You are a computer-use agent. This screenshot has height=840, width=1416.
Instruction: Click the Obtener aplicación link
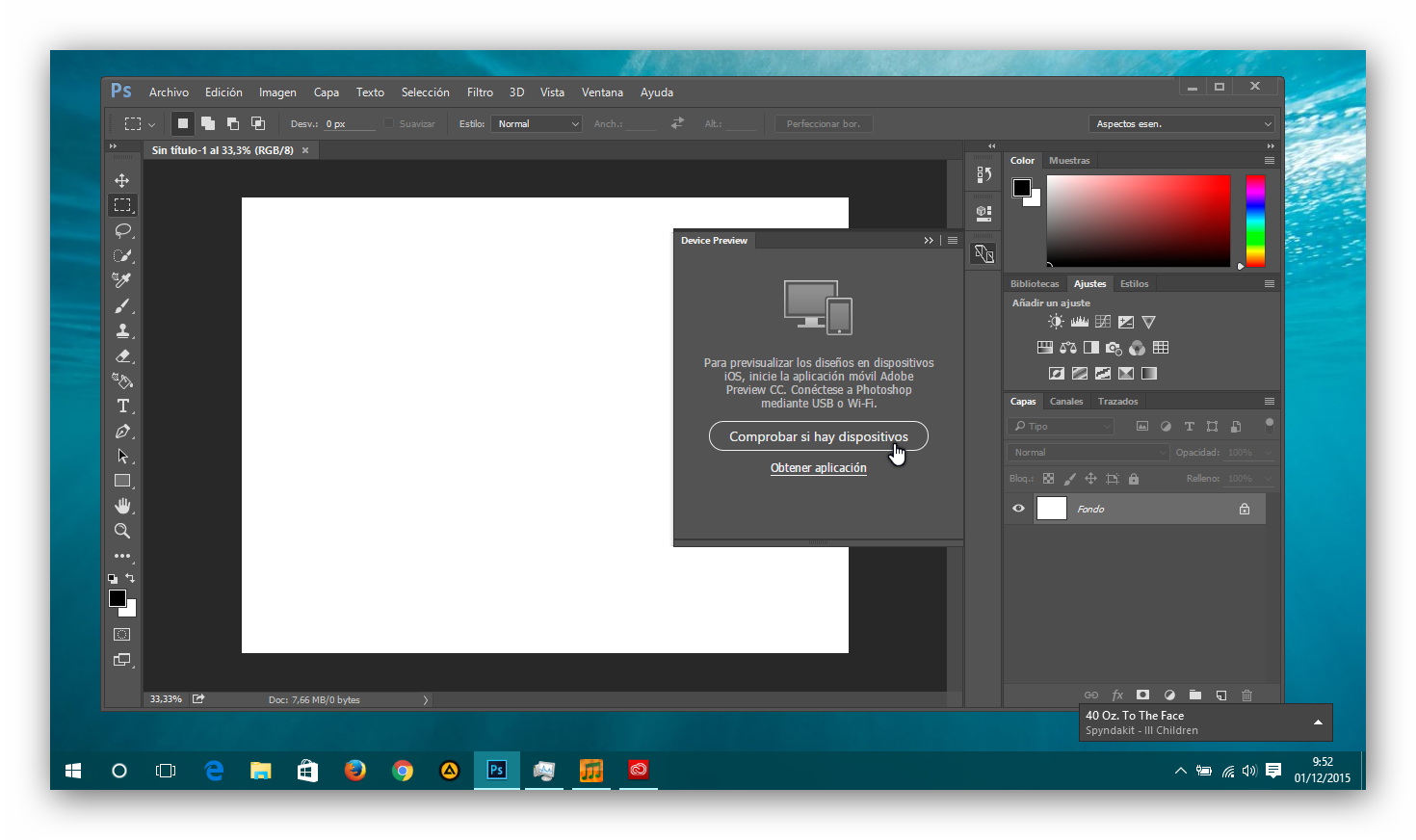[819, 468]
